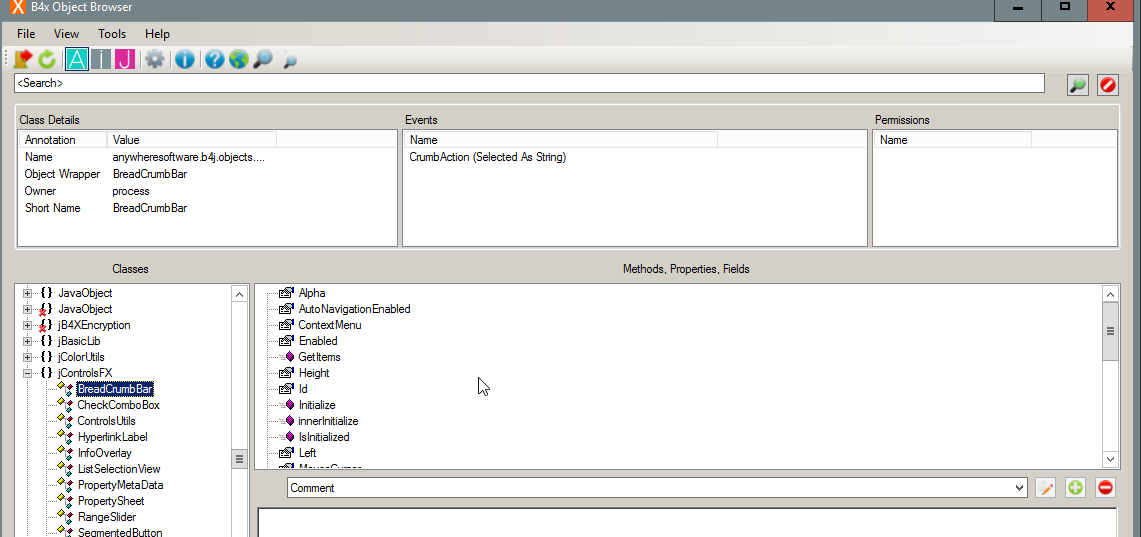Select ControlsUtils class in tree

pos(106,421)
